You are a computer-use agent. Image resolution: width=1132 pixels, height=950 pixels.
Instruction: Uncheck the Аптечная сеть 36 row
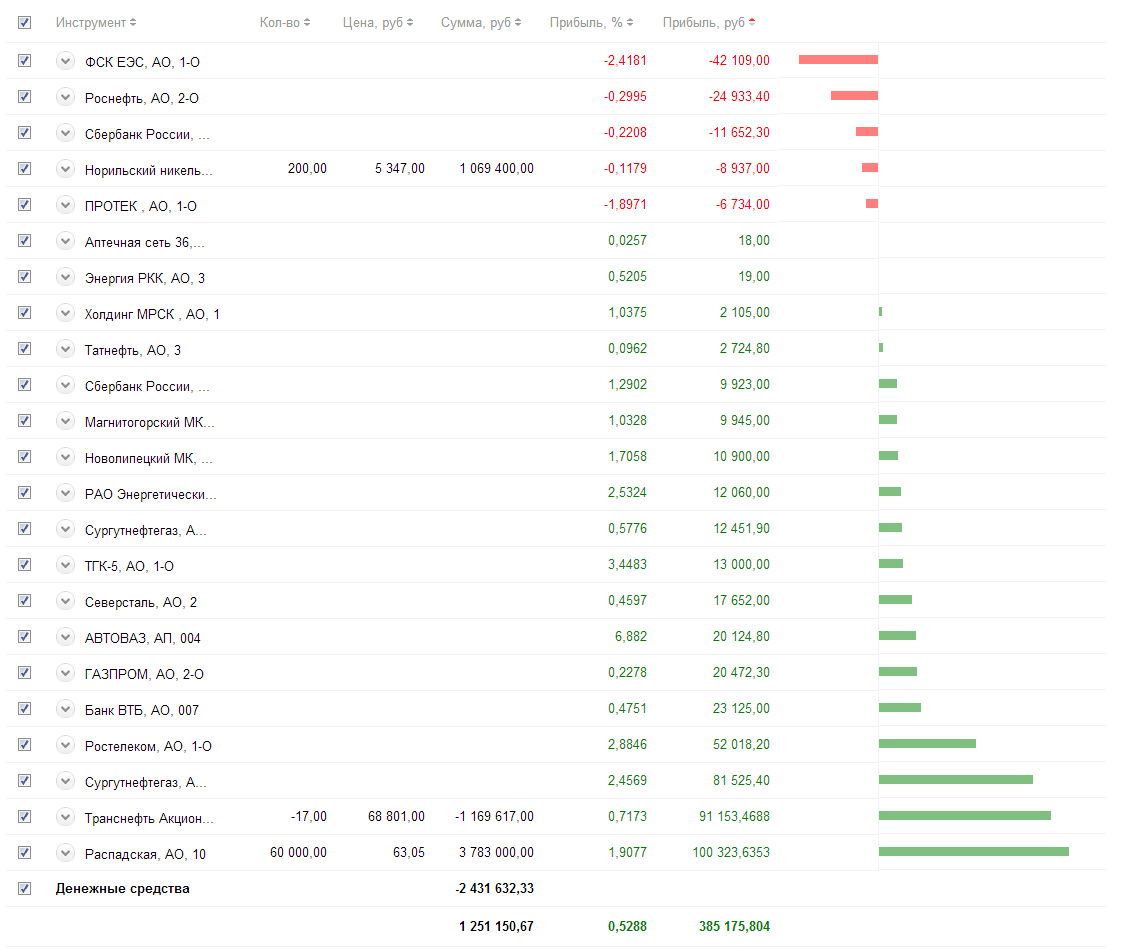point(25,241)
